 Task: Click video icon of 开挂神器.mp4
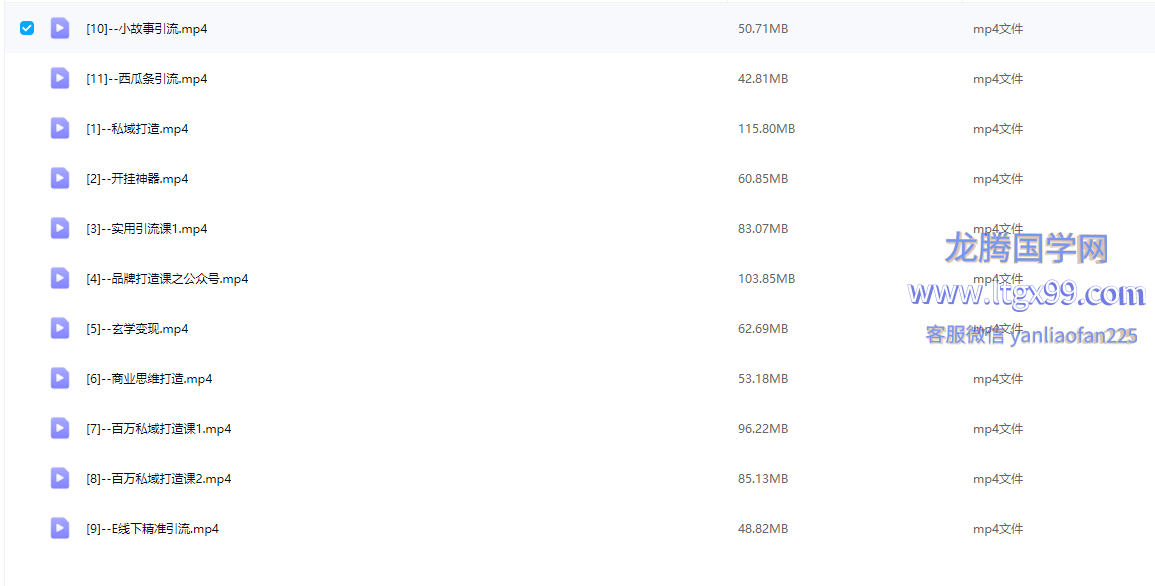point(60,178)
